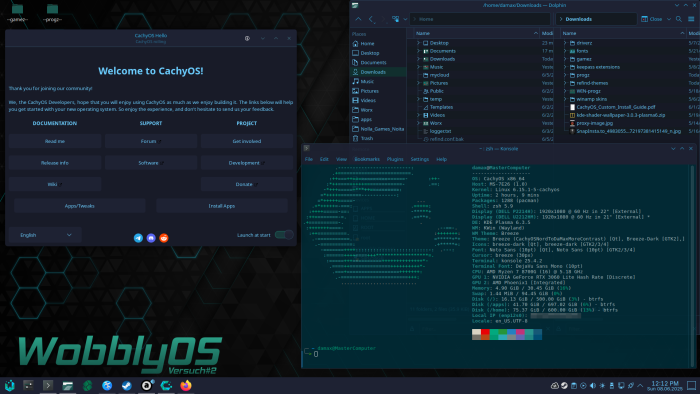Toggle the Launch at start switch

pos(284,235)
